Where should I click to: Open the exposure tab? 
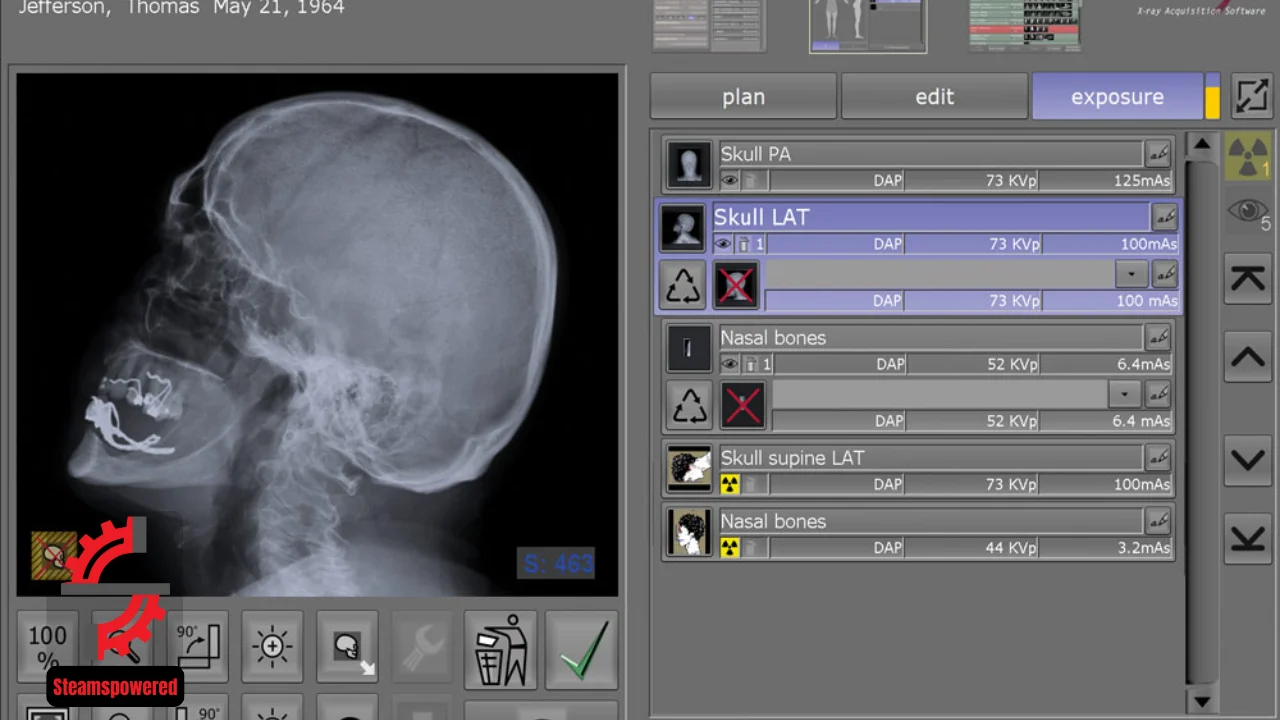1117,97
